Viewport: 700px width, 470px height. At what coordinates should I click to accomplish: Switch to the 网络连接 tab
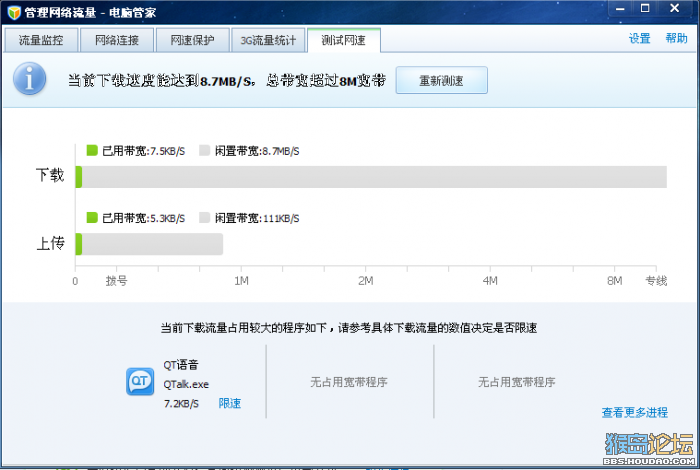click(117, 40)
